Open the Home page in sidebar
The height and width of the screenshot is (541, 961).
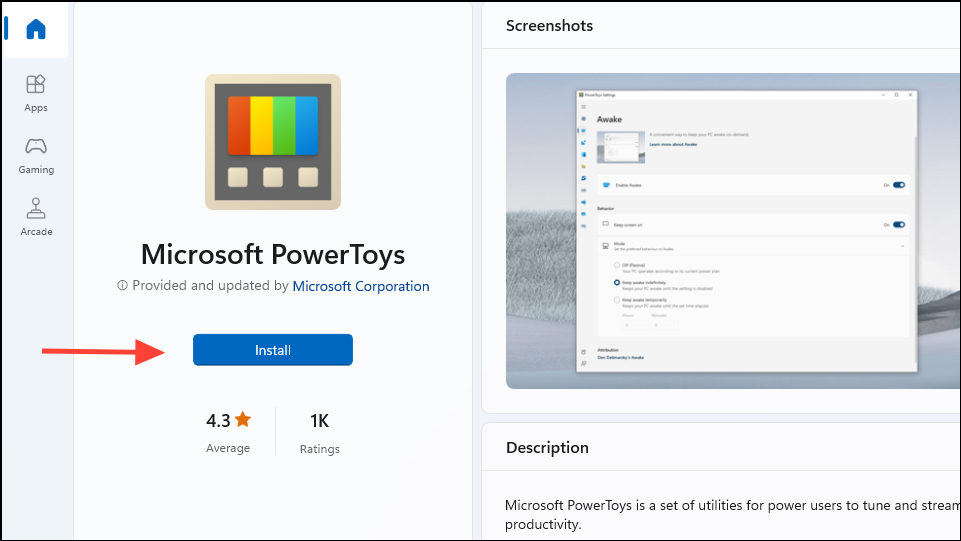[36, 29]
